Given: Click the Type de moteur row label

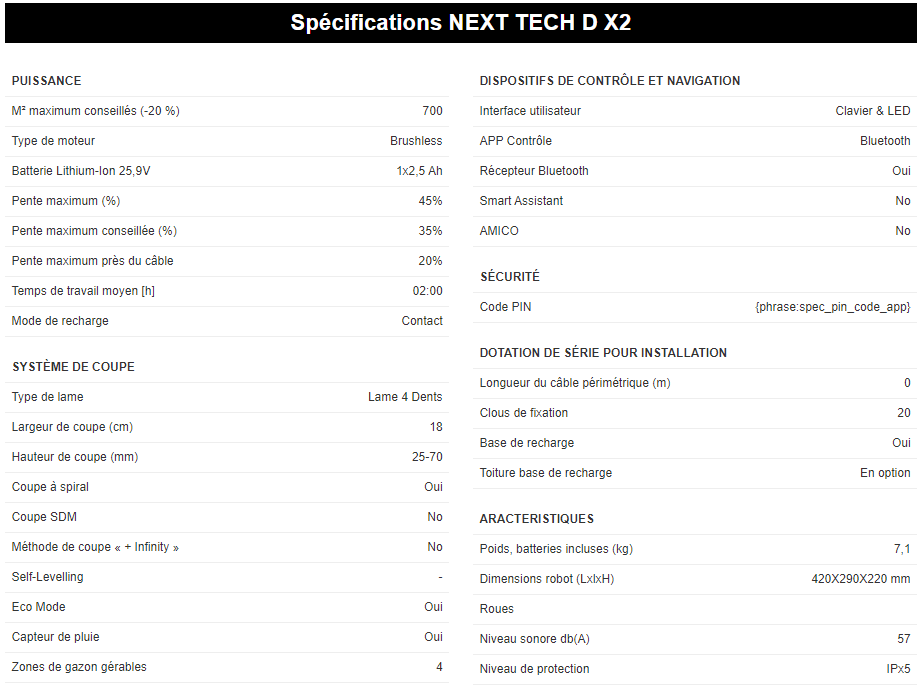Looking at the screenshot, I should click(54, 141).
